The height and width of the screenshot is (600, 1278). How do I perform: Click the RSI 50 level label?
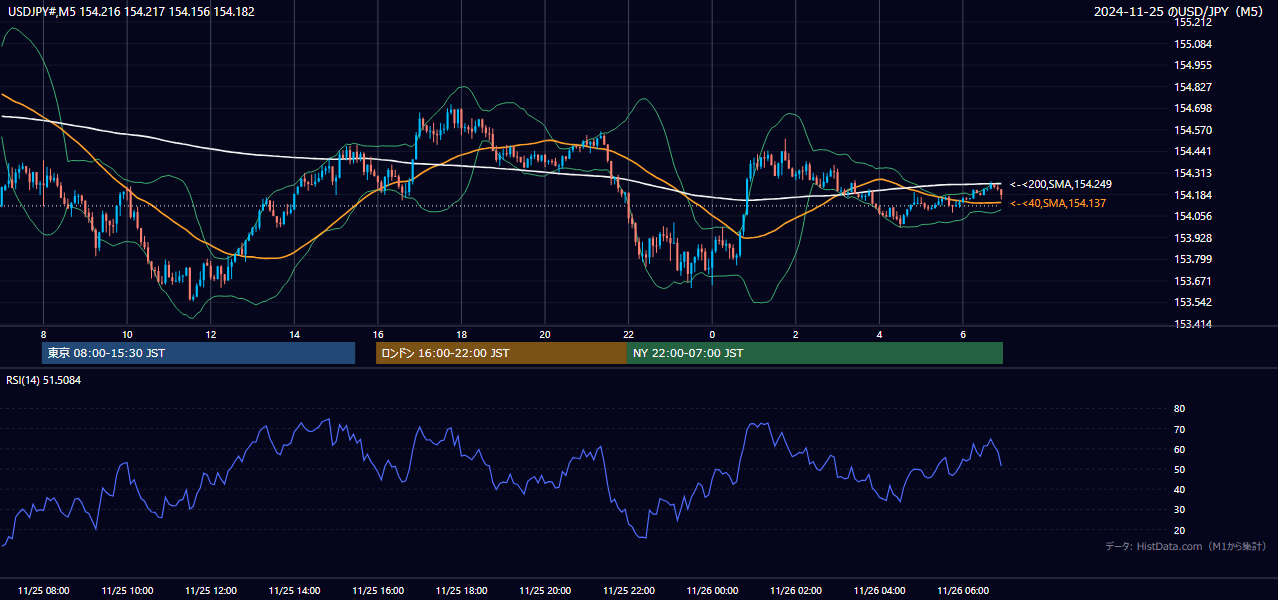click(1179, 469)
